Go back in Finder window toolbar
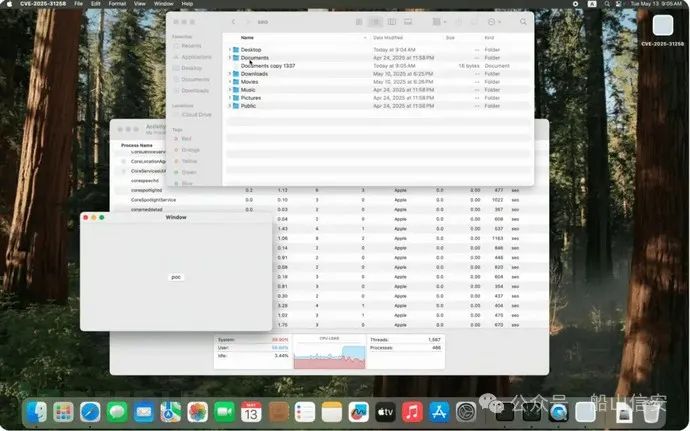690x431 pixels. [233, 22]
